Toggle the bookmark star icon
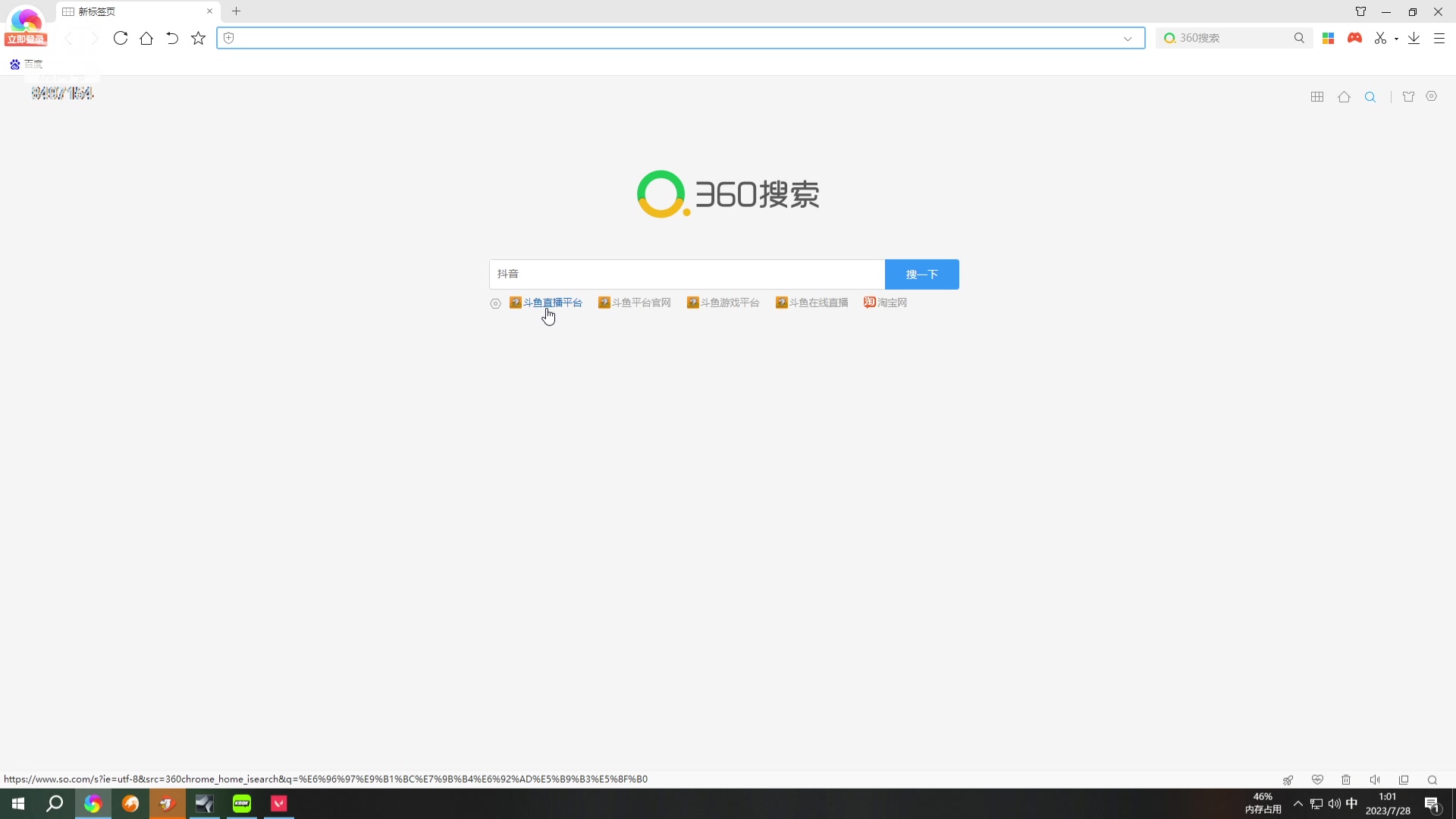This screenshot has width=1456, height=819. (x=198, y=38)
